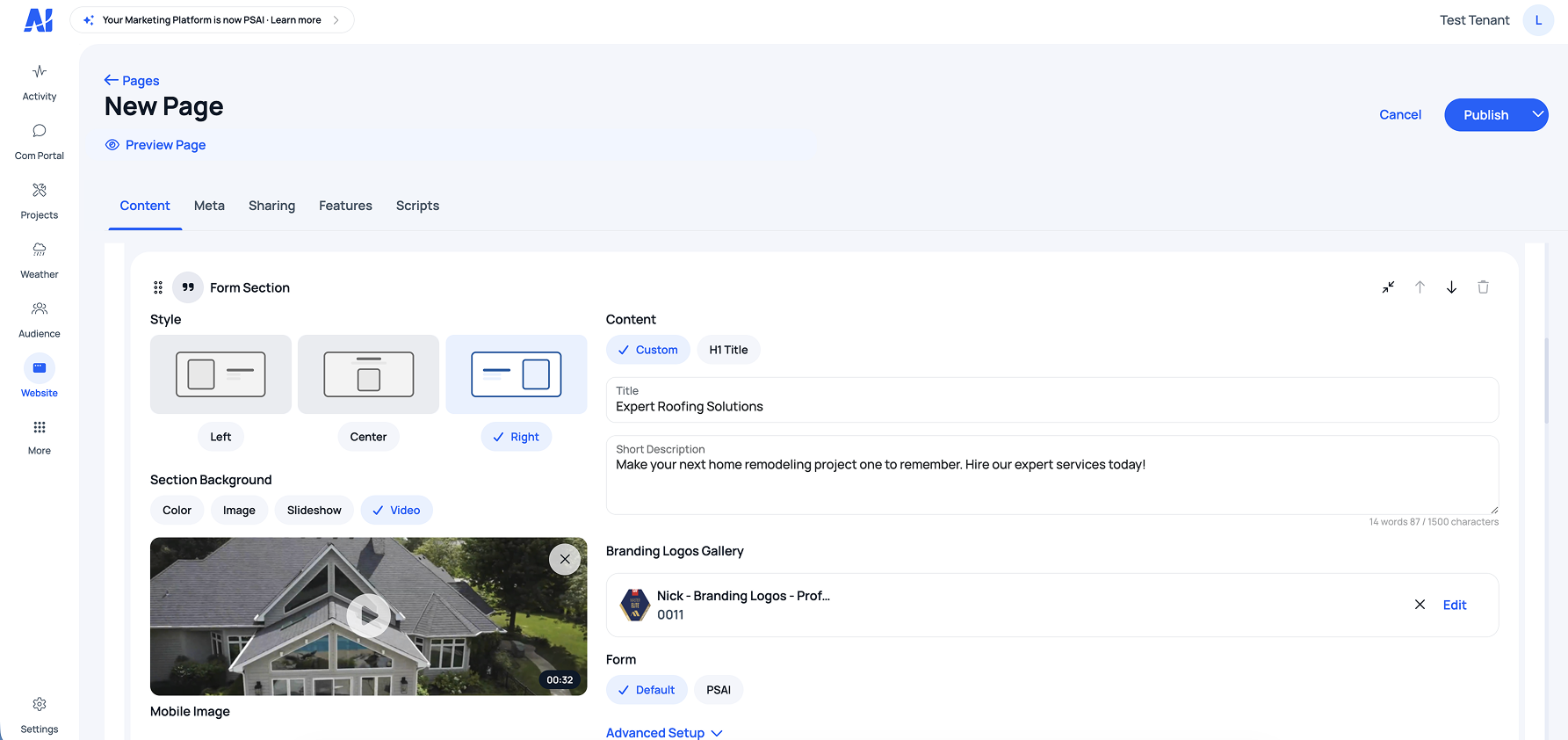Switch to the Meta tab
This screenshot has height=740, width=1568.
point(209,206)
